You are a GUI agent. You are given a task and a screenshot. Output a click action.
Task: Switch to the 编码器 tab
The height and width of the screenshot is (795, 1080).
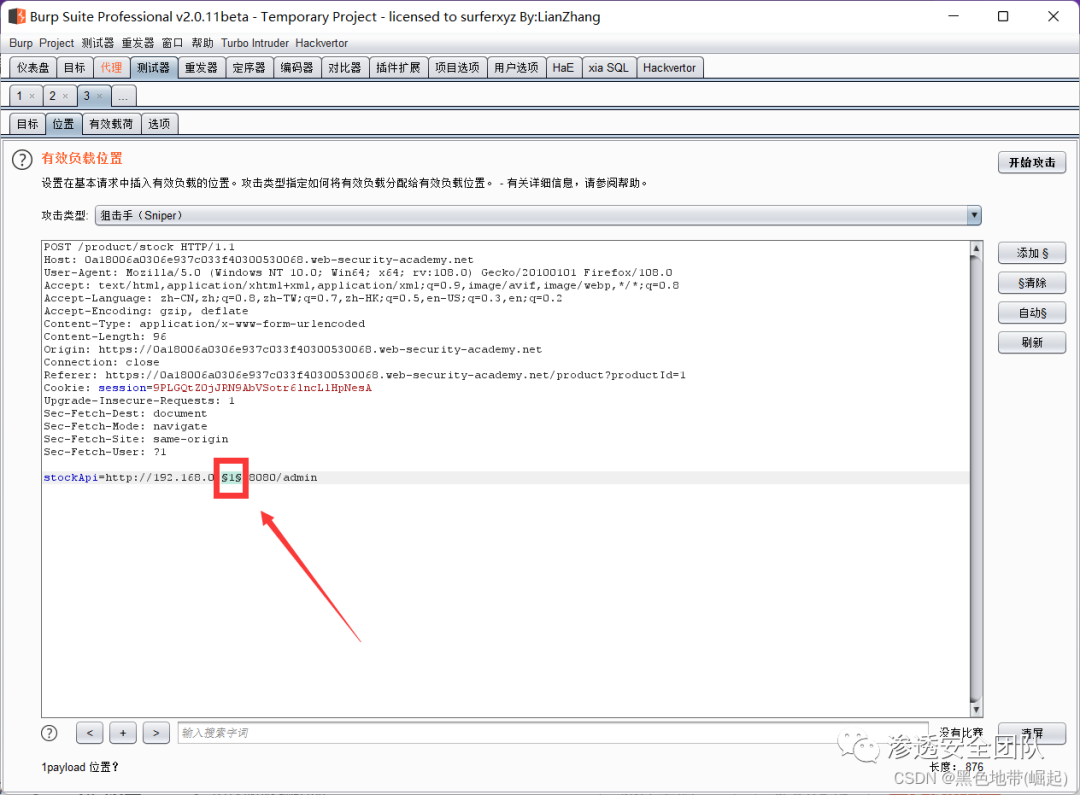(x=297, y=68)
